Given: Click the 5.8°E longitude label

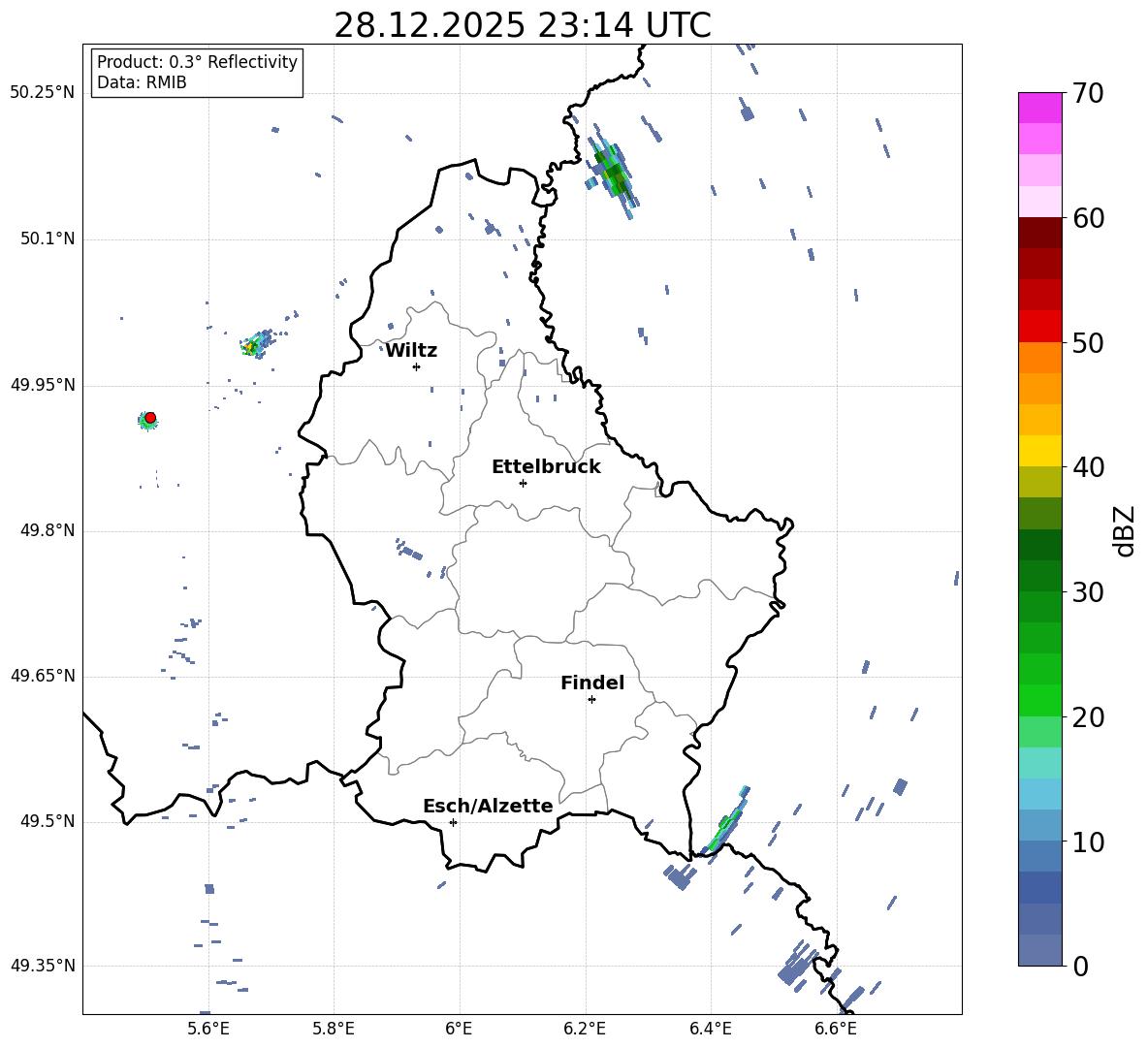Looking at the screenshot, I should [334, 1030].
